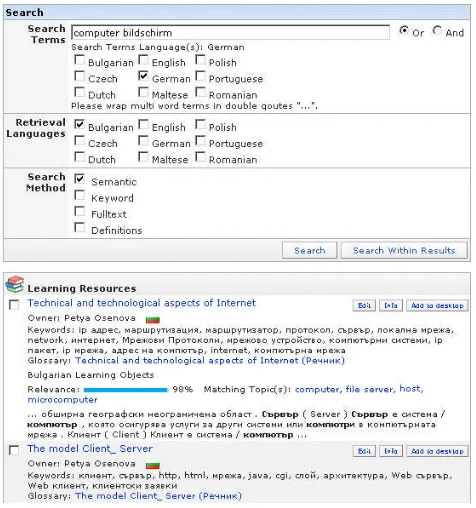This screenshot has width=476, height=508.
Task: Check English in Retrieval Languages
Action: pyautogui.click(x=143, y=125)
